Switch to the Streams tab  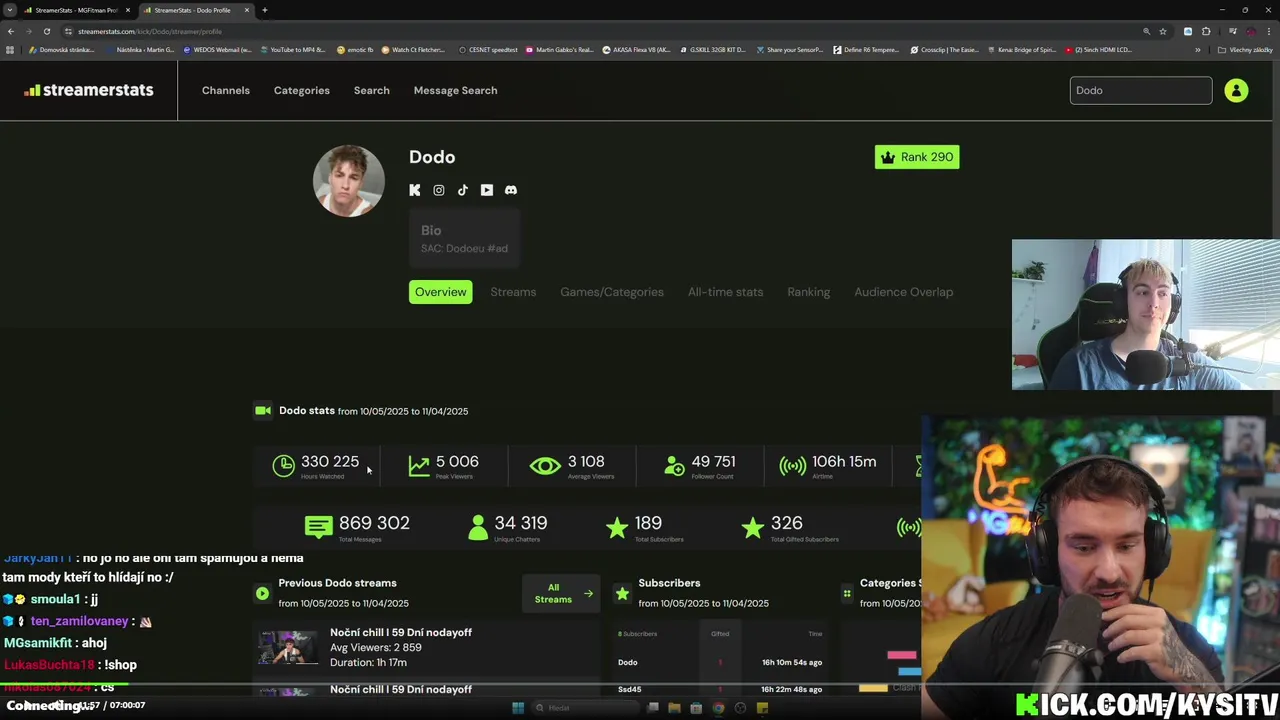(x=513, y=292)
